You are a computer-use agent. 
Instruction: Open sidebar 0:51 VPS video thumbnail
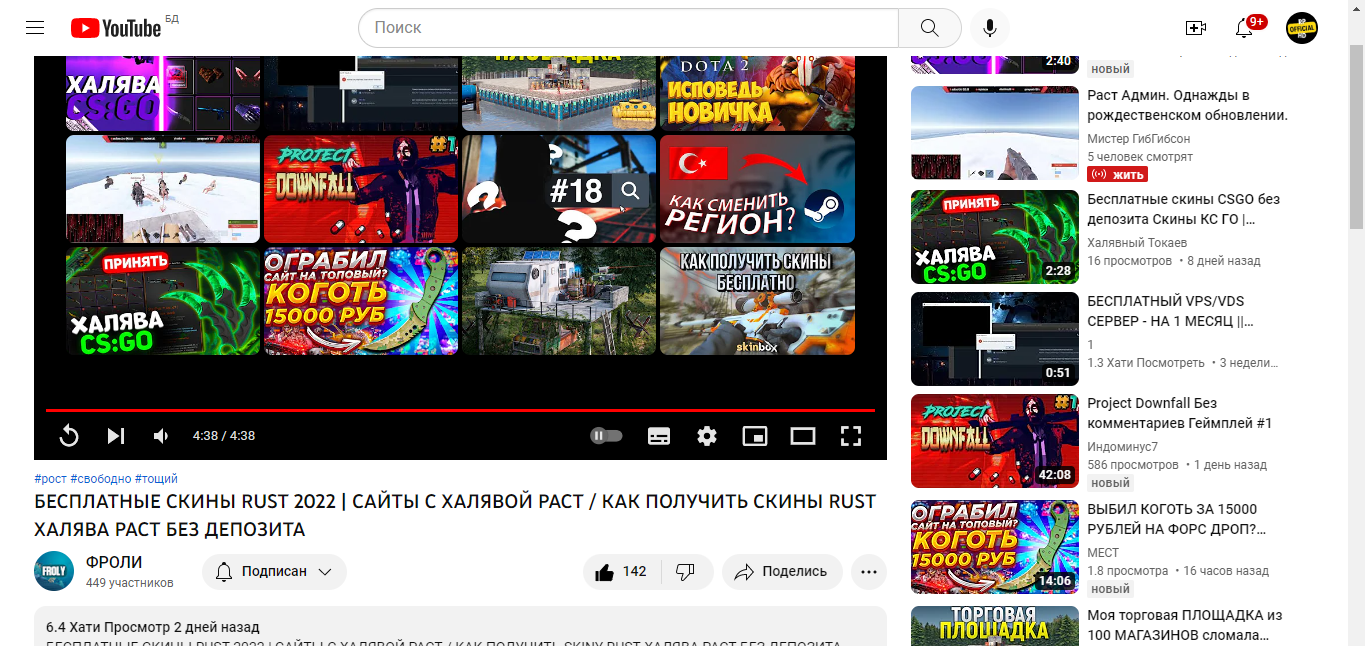(x=995, y=339)
